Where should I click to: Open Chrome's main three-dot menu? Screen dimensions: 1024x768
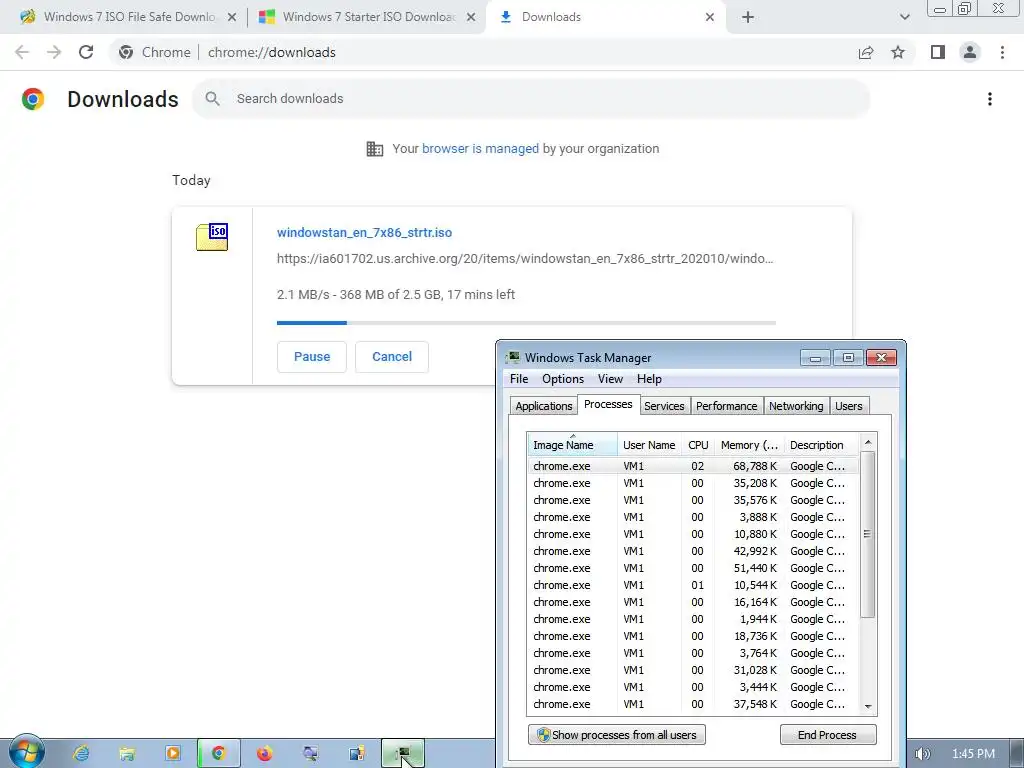click(x=1002, y=52)
